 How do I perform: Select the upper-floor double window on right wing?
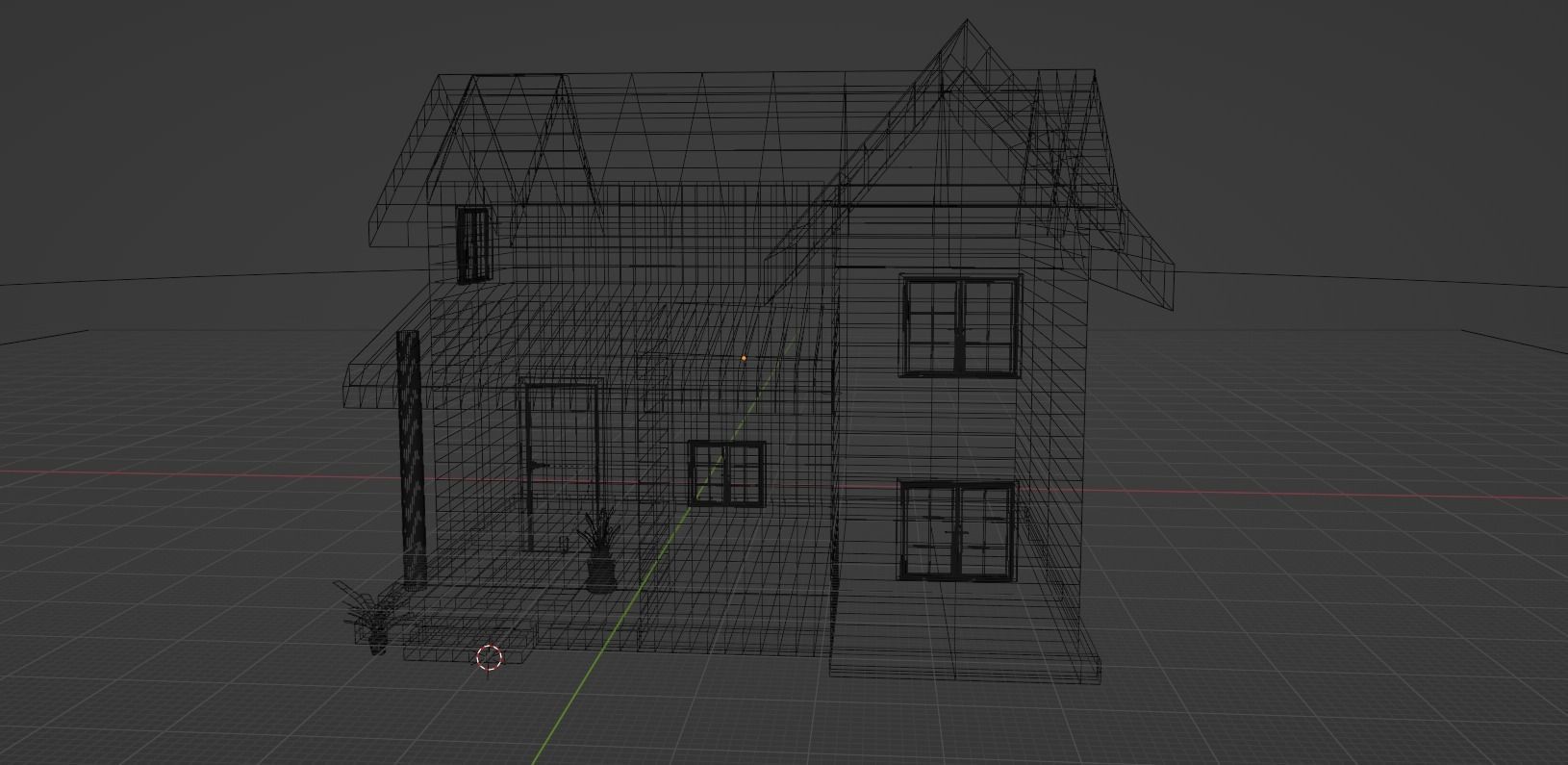[x=960, y=325]
